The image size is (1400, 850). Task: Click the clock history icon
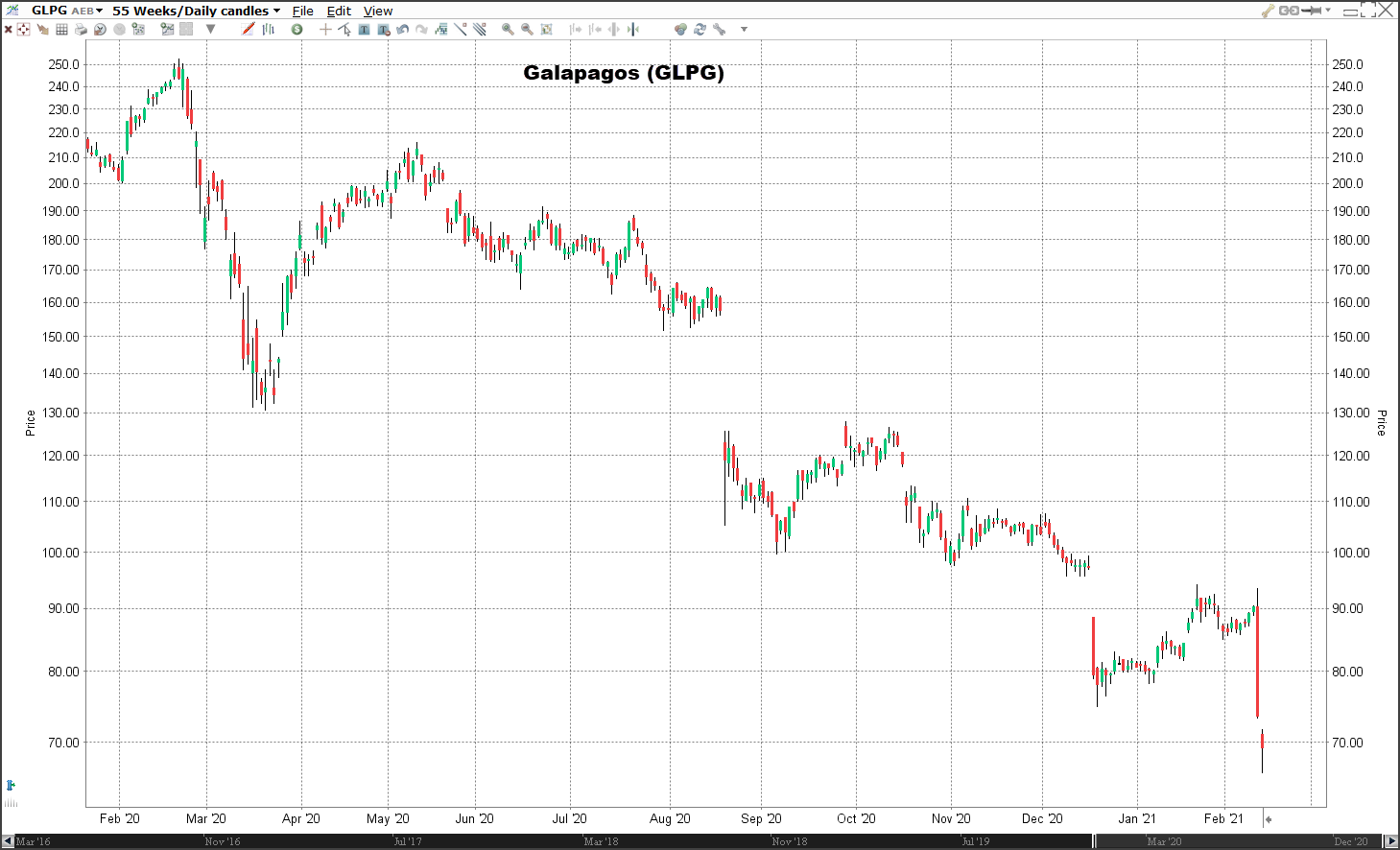point(100,29)
